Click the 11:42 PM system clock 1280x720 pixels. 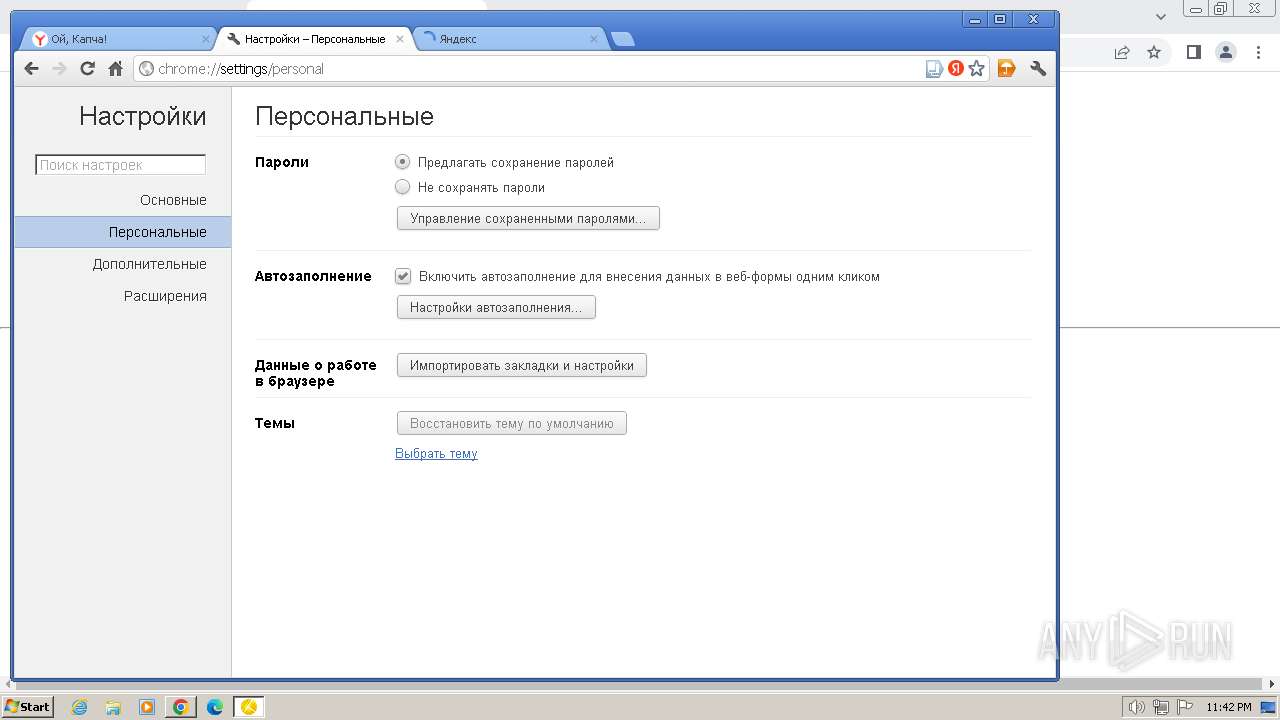1229,707
